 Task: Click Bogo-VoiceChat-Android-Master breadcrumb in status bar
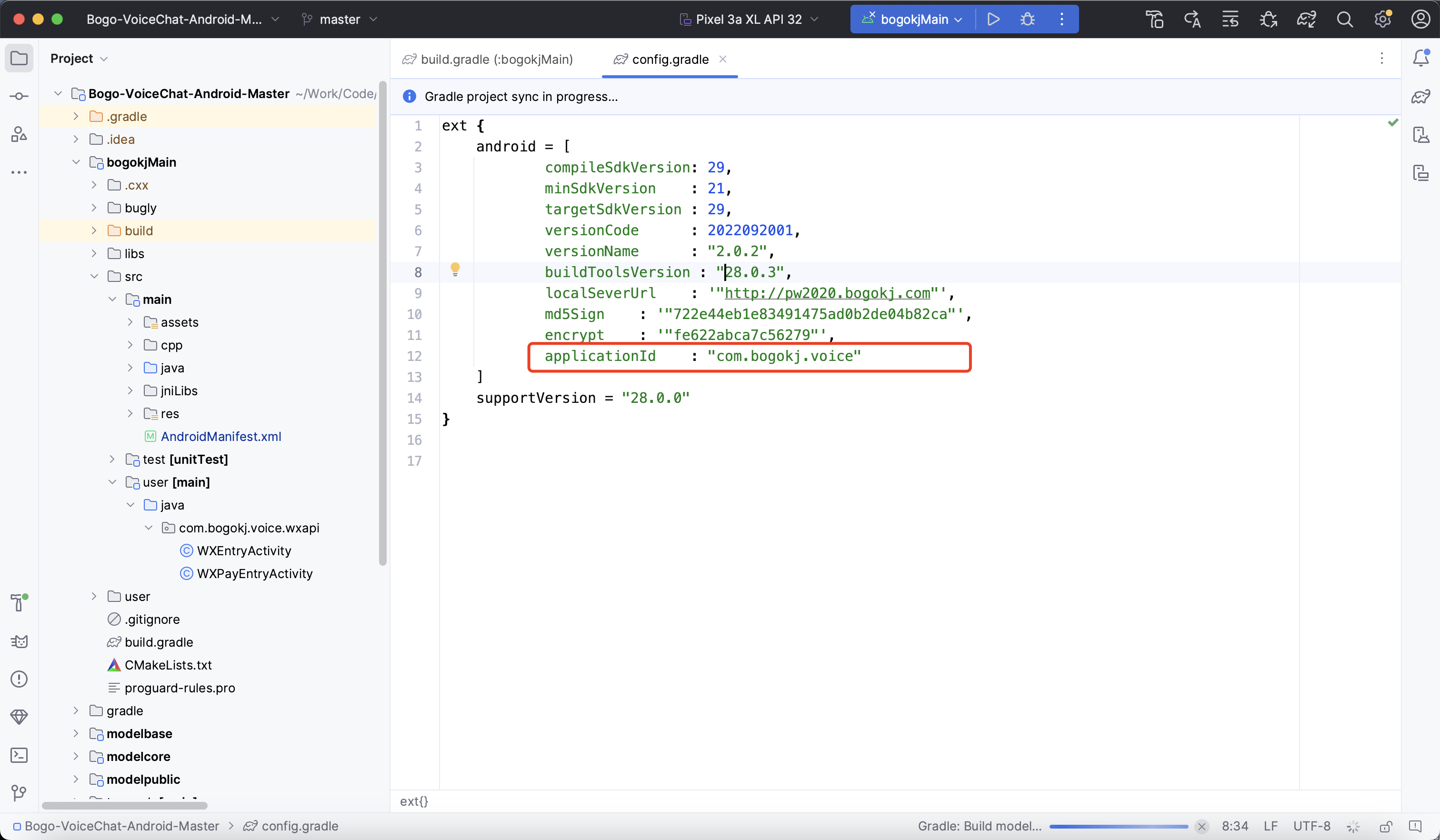point(116,826)
